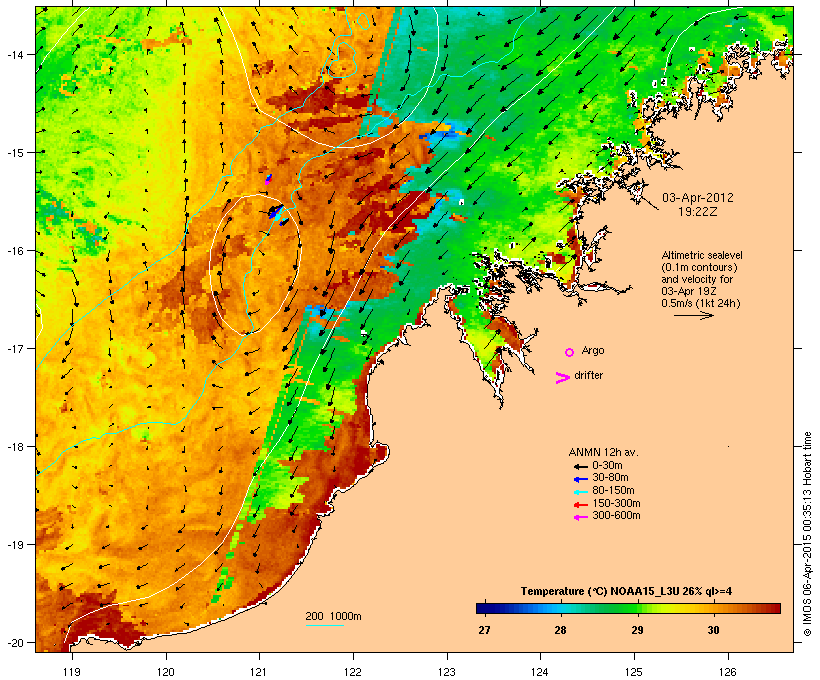Click the magenta 300-600m legend arrow
The width and height of the screenshot is (820, 680).
(x=580, y=517)
